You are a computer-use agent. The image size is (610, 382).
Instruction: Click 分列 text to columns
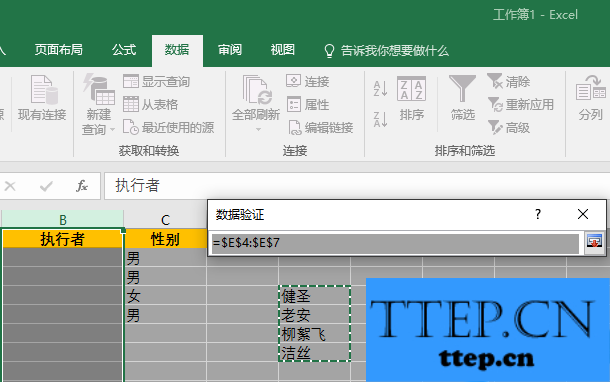click(x=591, y=98)
